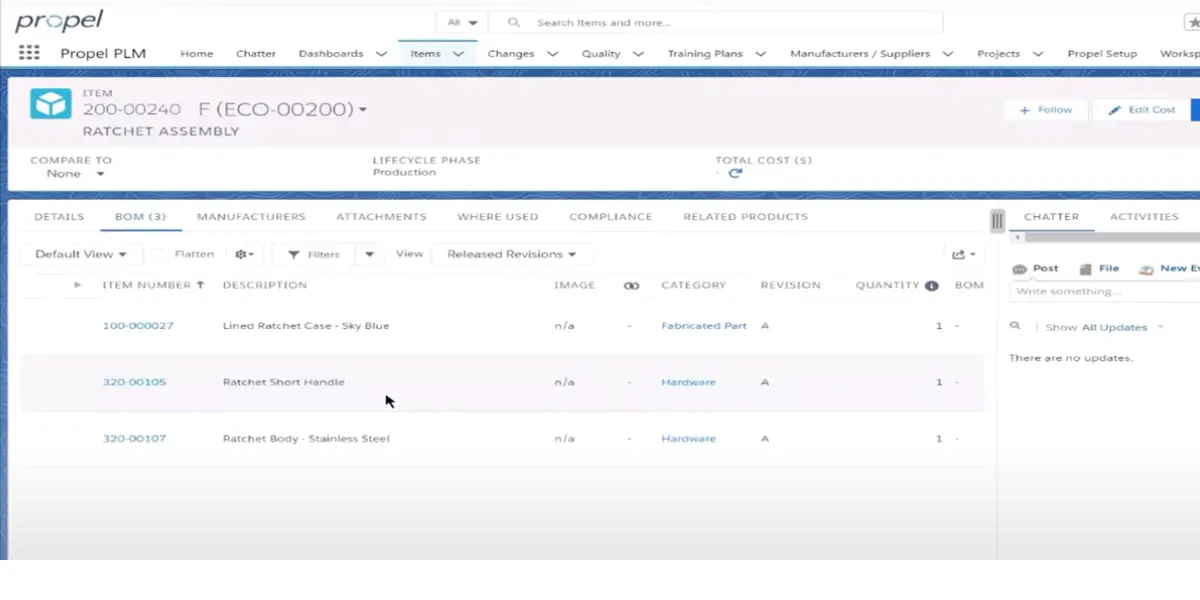Click the search magnifier icon in the global search
This screenshot has height=600, width=1200.
pos(514,22)
